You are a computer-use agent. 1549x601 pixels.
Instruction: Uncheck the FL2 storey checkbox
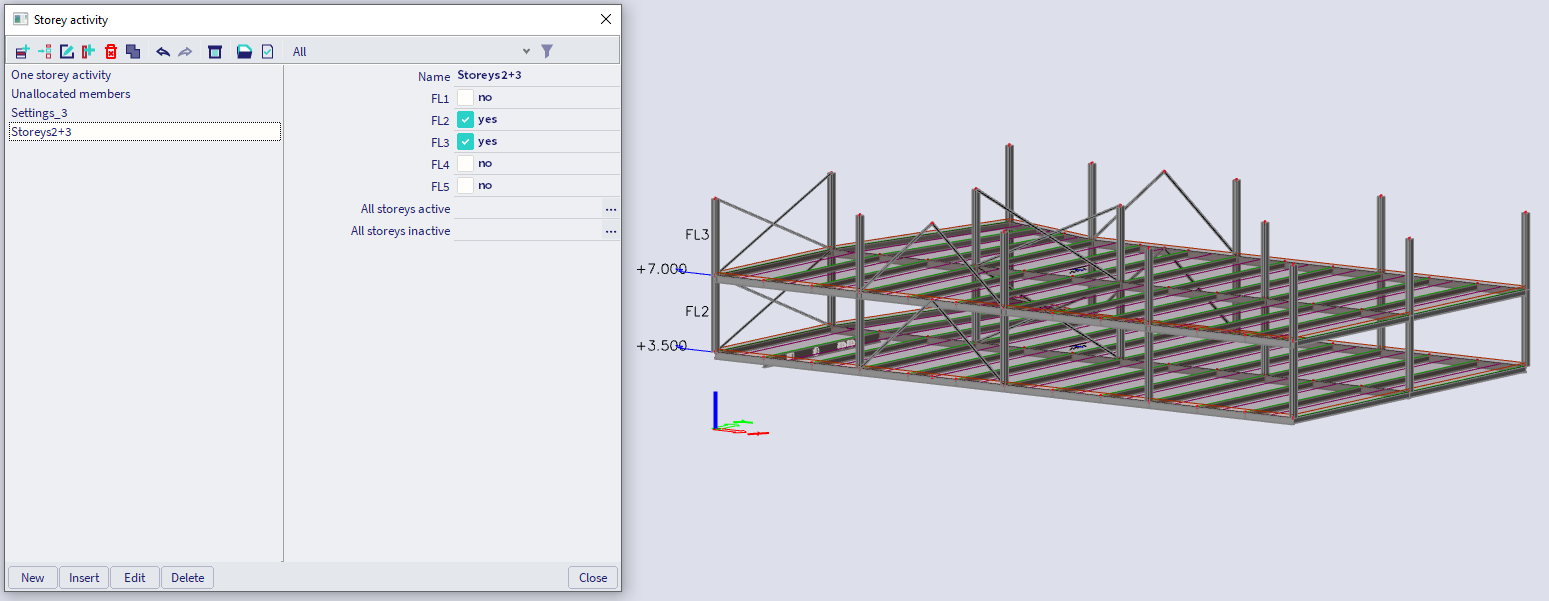point(465,120)
